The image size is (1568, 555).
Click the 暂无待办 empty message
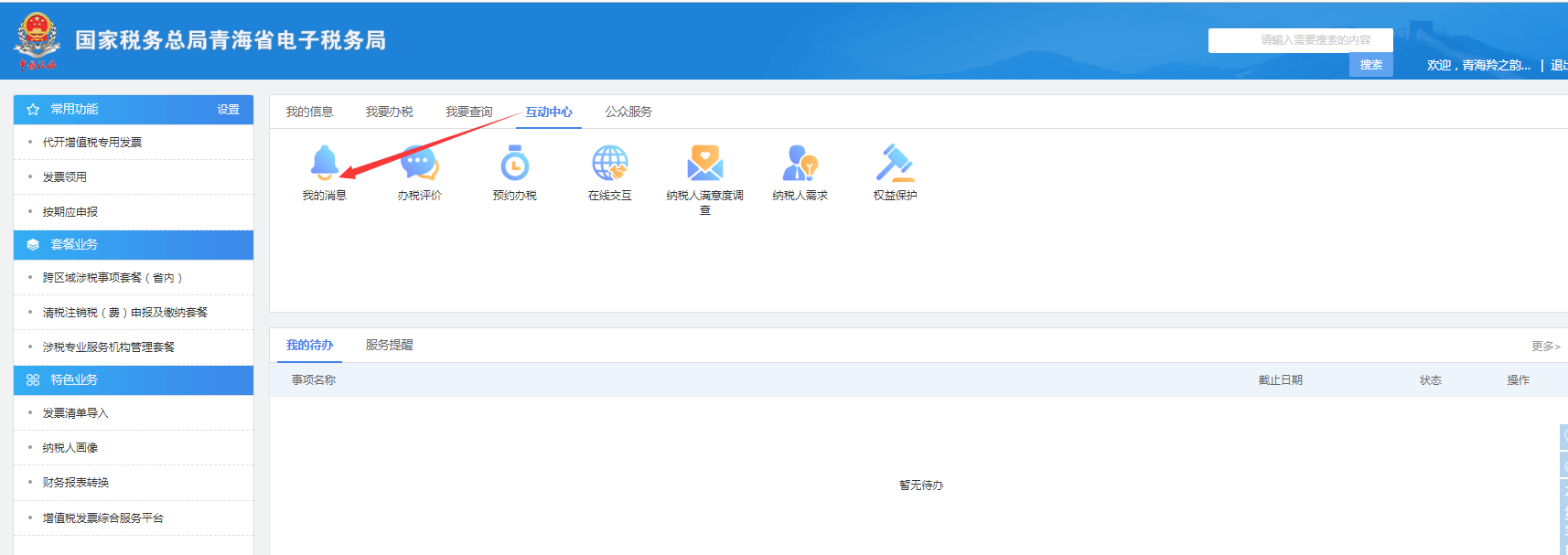click(920, 486)
